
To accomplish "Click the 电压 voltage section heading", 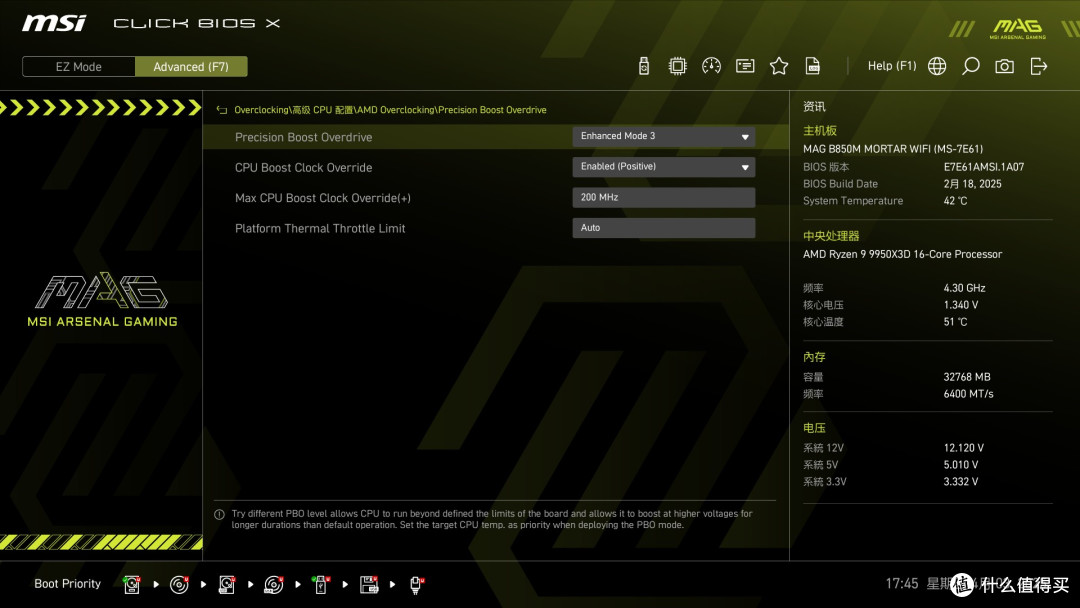I will click(814, 428).
